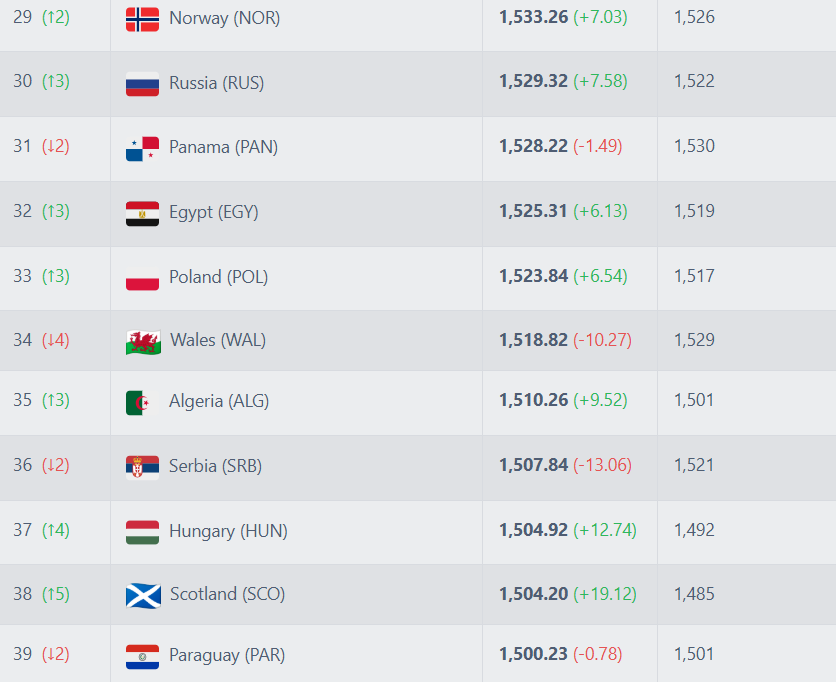Select the Wales (WAL) team name
Screen dimensions: 836x682
218,340
